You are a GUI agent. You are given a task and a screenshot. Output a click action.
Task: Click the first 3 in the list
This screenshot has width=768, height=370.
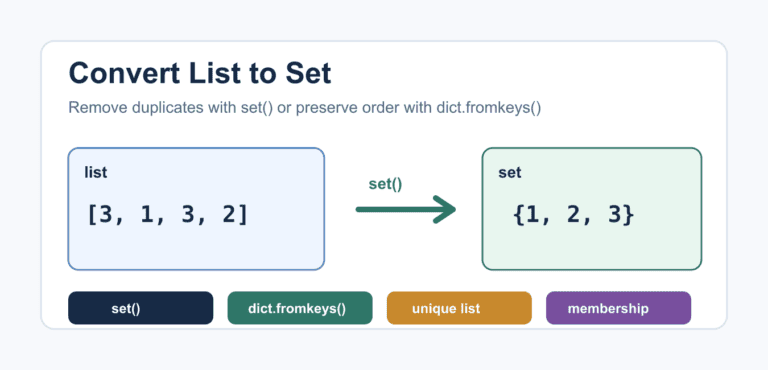[106, 215]
